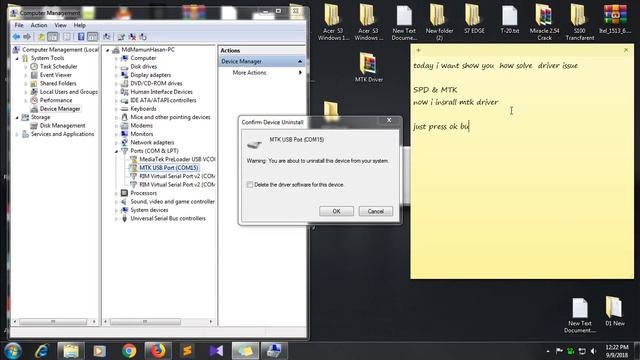Select MTK USB Port (COM15) device
Viewport: 640px width, 360px height.
tap(168, 168)
